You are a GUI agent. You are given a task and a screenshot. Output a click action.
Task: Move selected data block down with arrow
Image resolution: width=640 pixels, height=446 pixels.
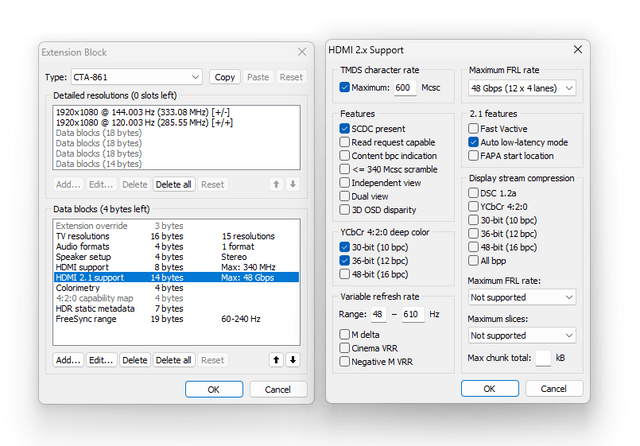coord(293,360)
